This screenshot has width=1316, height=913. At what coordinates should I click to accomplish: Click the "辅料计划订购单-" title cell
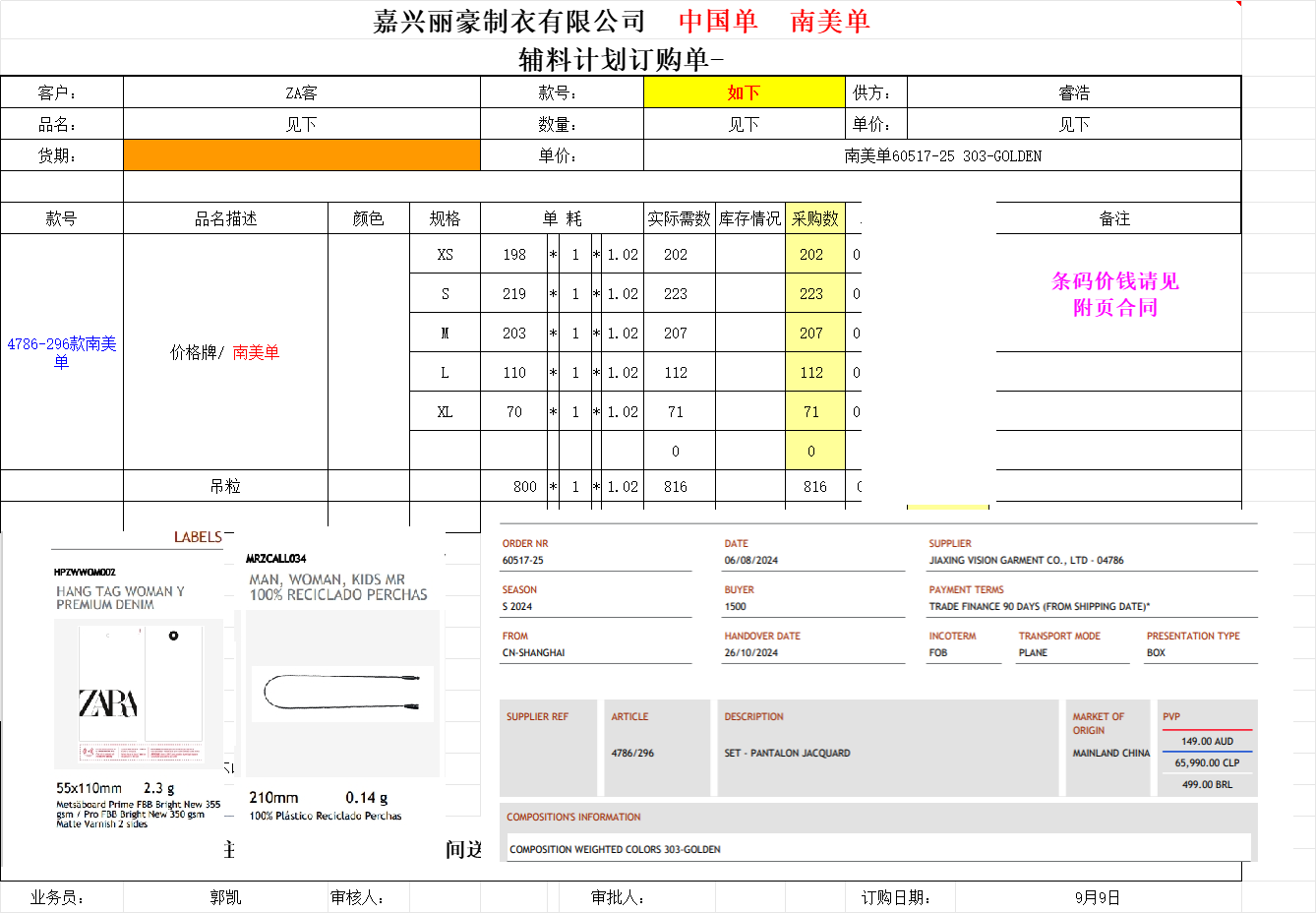coord(621,59)
